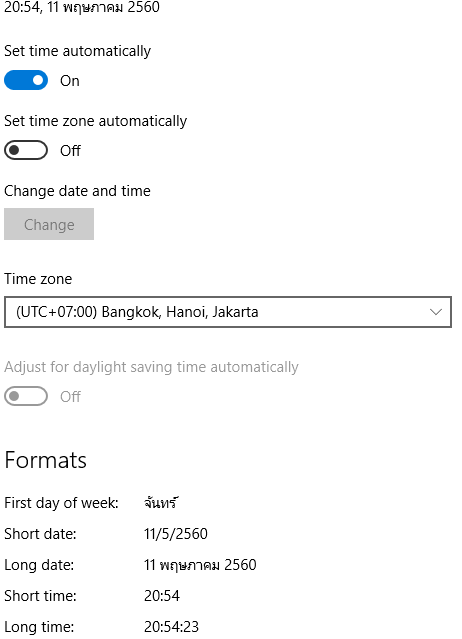Enable Set time zone automatically switch

[x=26, y=150]
